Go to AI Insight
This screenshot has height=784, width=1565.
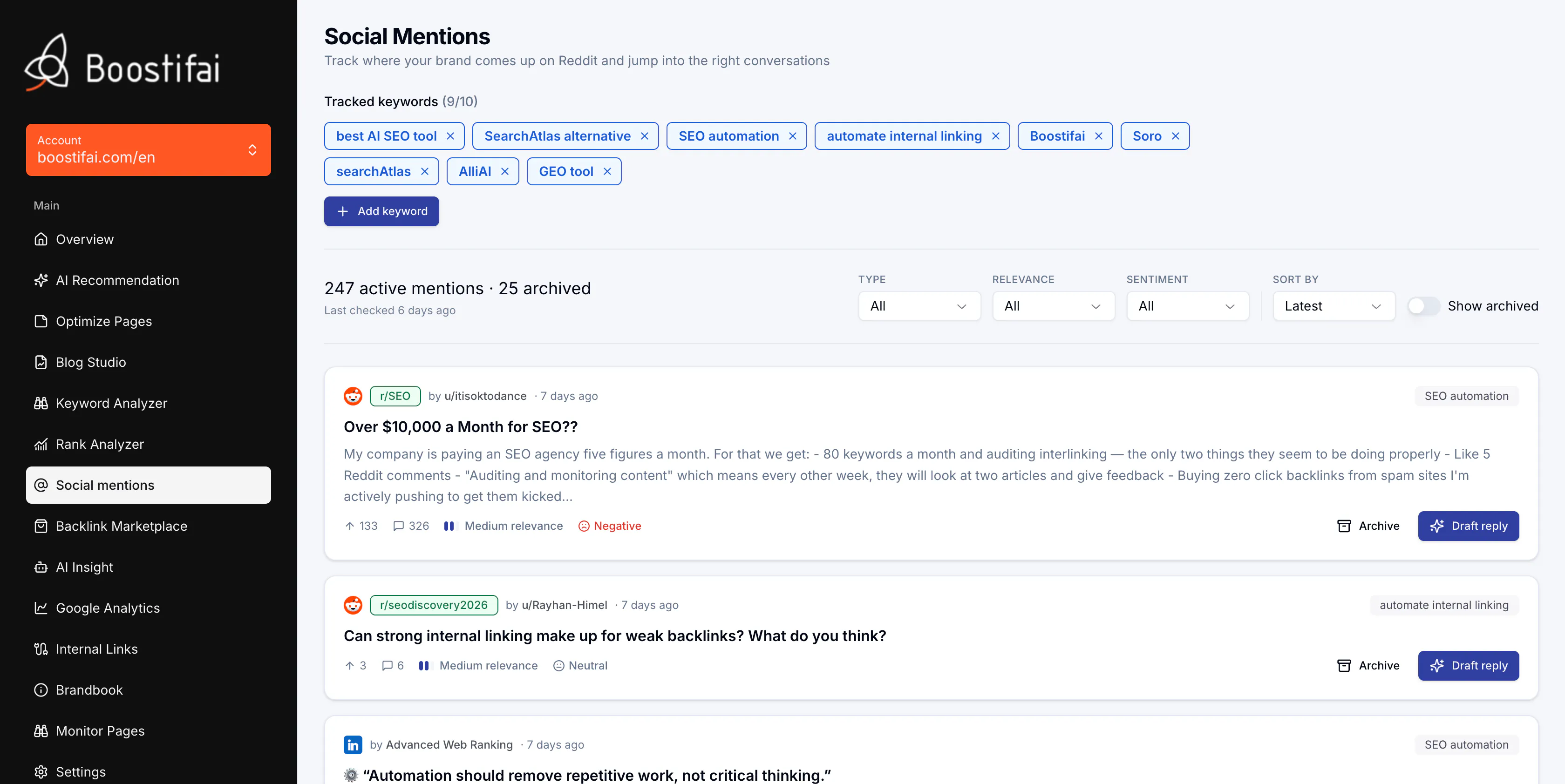(x=148, y=567)
